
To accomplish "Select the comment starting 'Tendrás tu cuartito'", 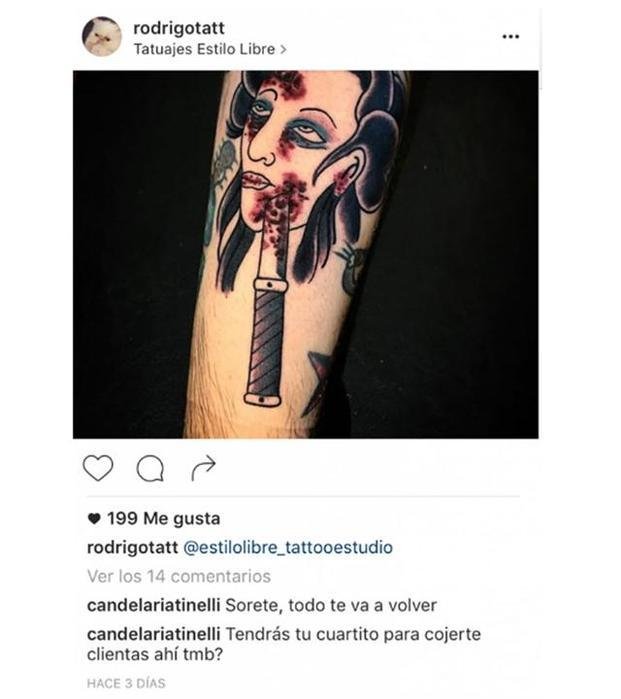I will pos(284,644).
